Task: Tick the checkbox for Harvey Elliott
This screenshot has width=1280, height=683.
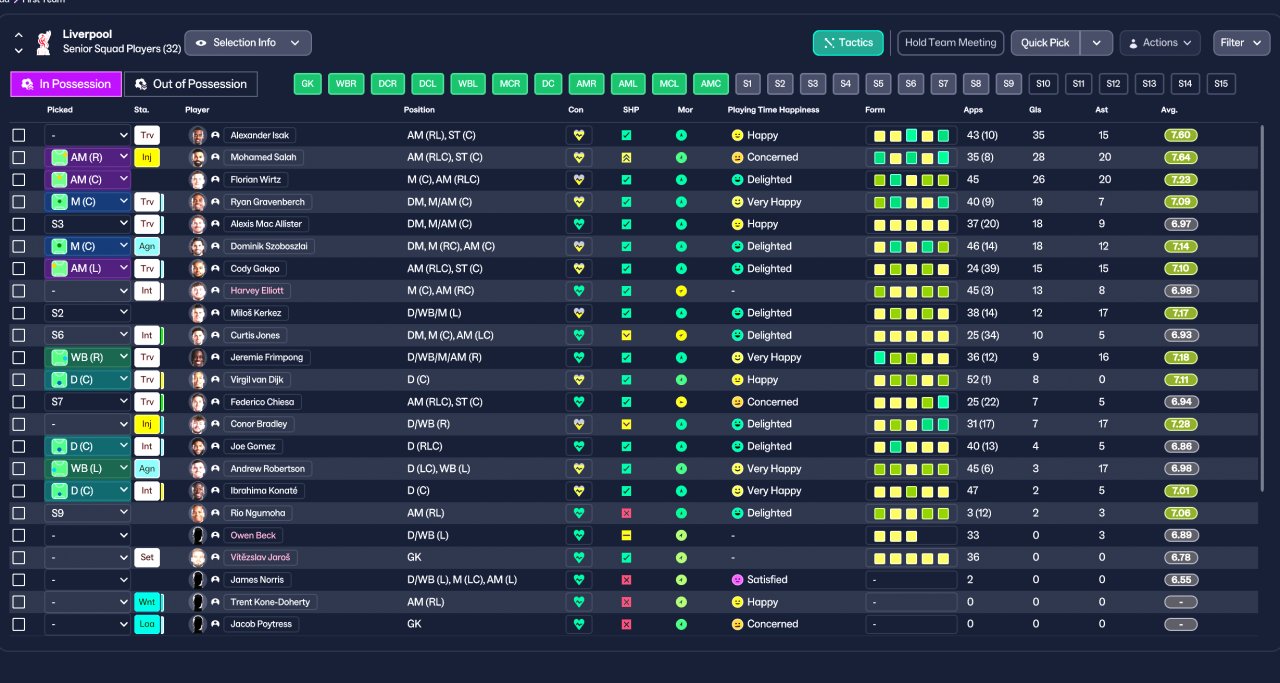Action: pos(19,291)
